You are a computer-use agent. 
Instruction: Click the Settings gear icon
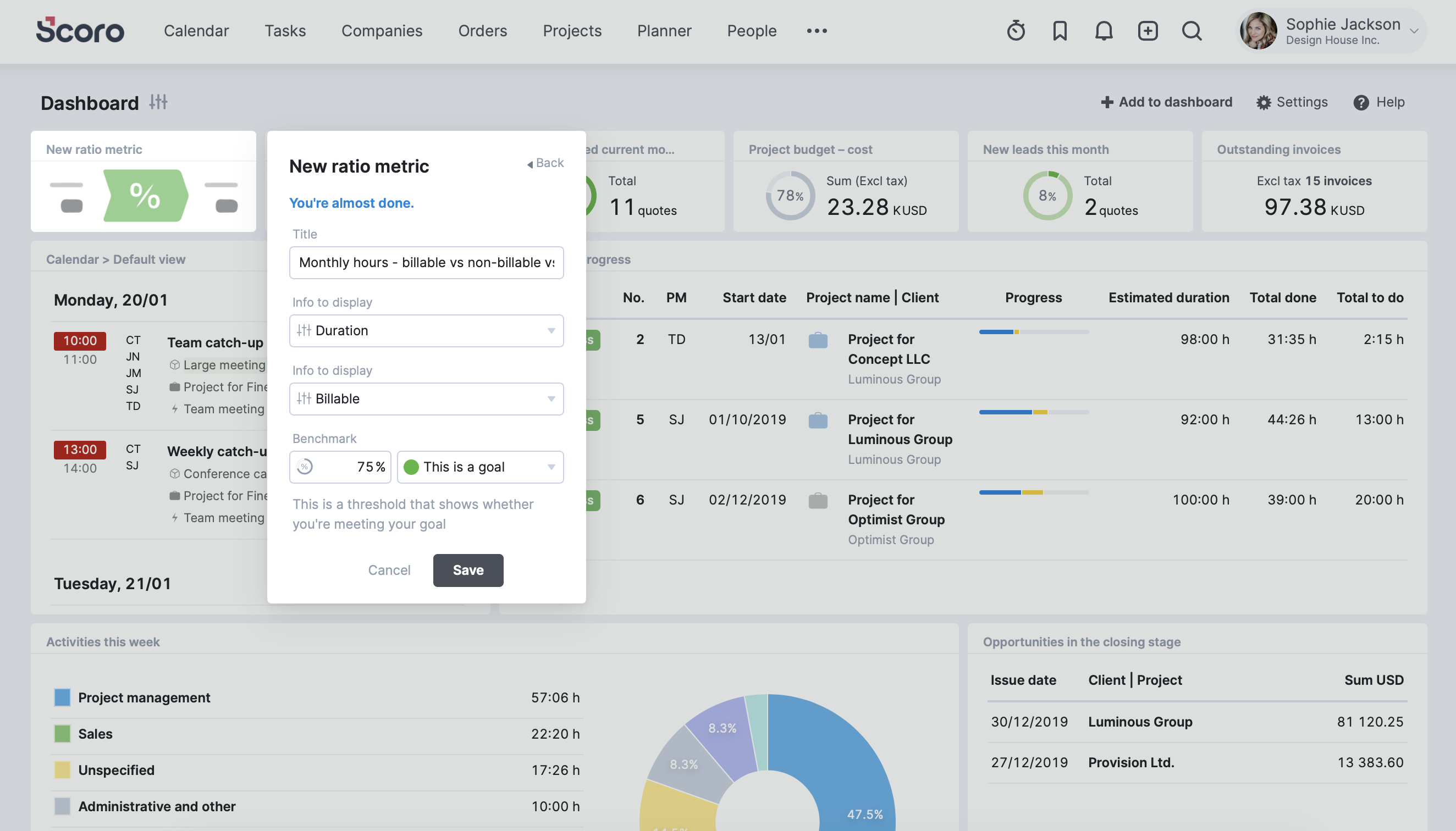(x=1264, y=102)
